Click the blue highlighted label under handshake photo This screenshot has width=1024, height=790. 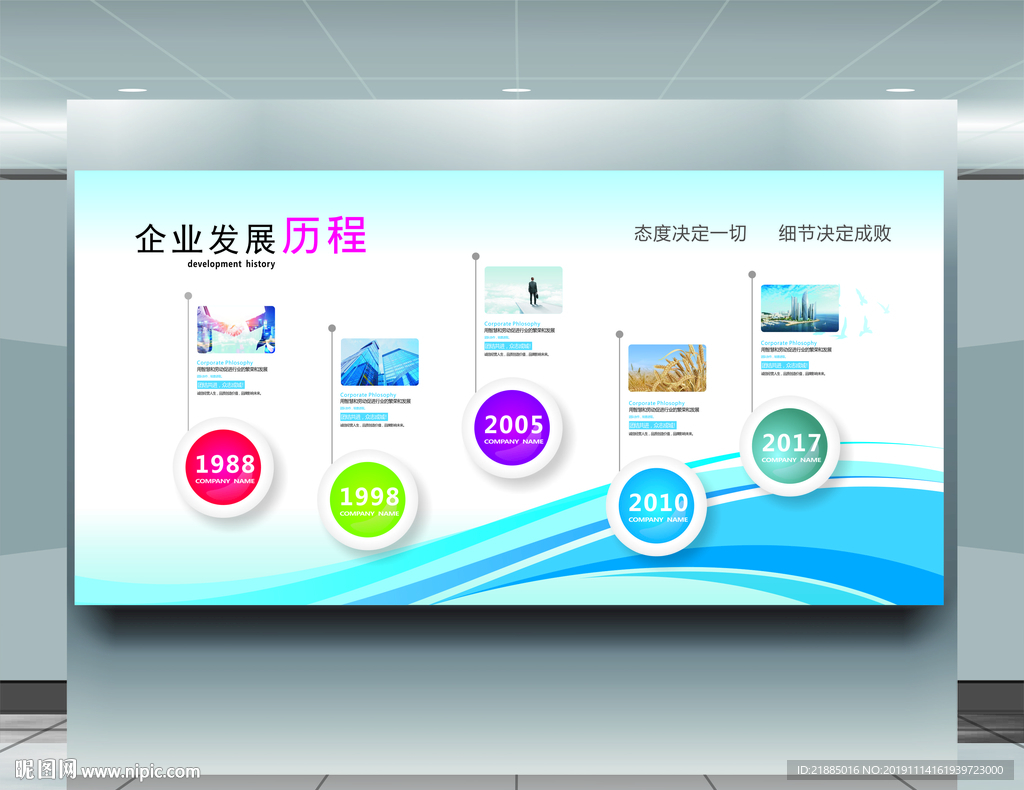(221, 385)
